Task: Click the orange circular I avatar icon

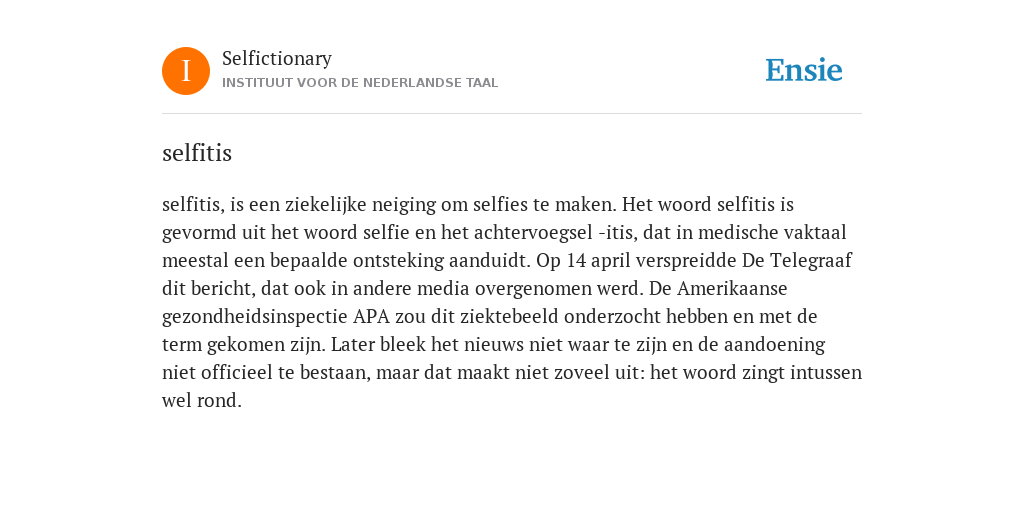Action: [x=186, y=71]
